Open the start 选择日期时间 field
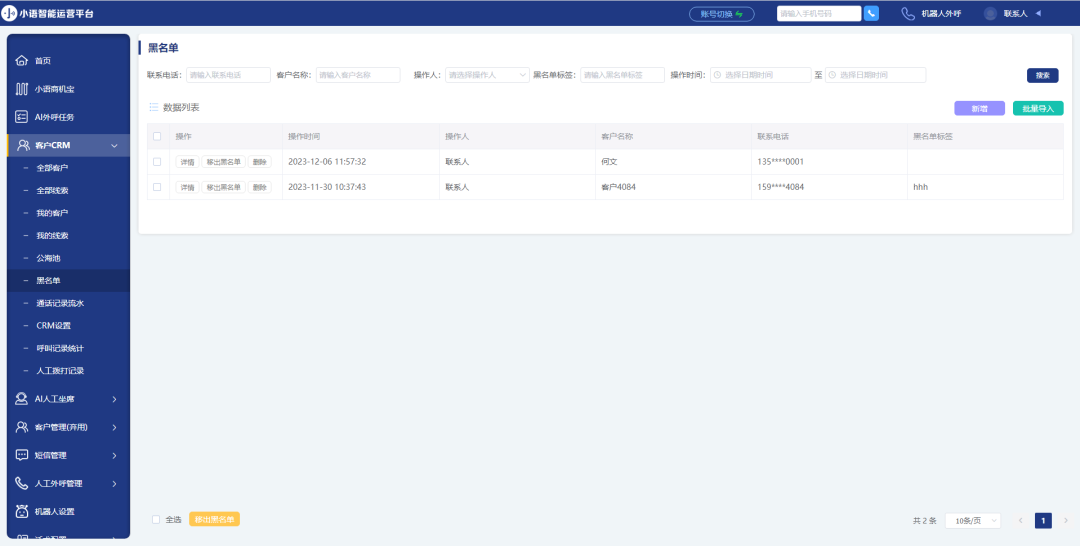The height and width of the screenshot is (546, 1080). (760, 75)
